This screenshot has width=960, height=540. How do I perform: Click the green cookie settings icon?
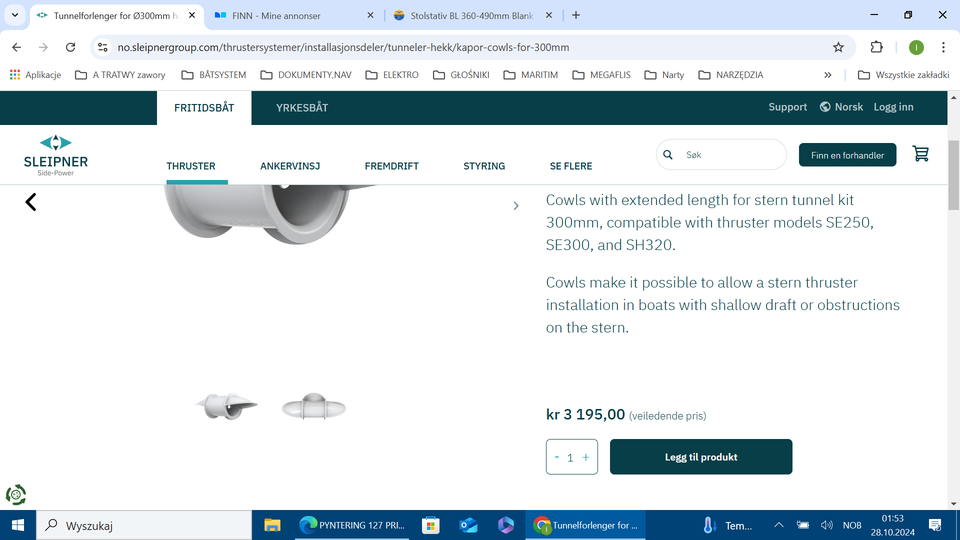(16, 495)
